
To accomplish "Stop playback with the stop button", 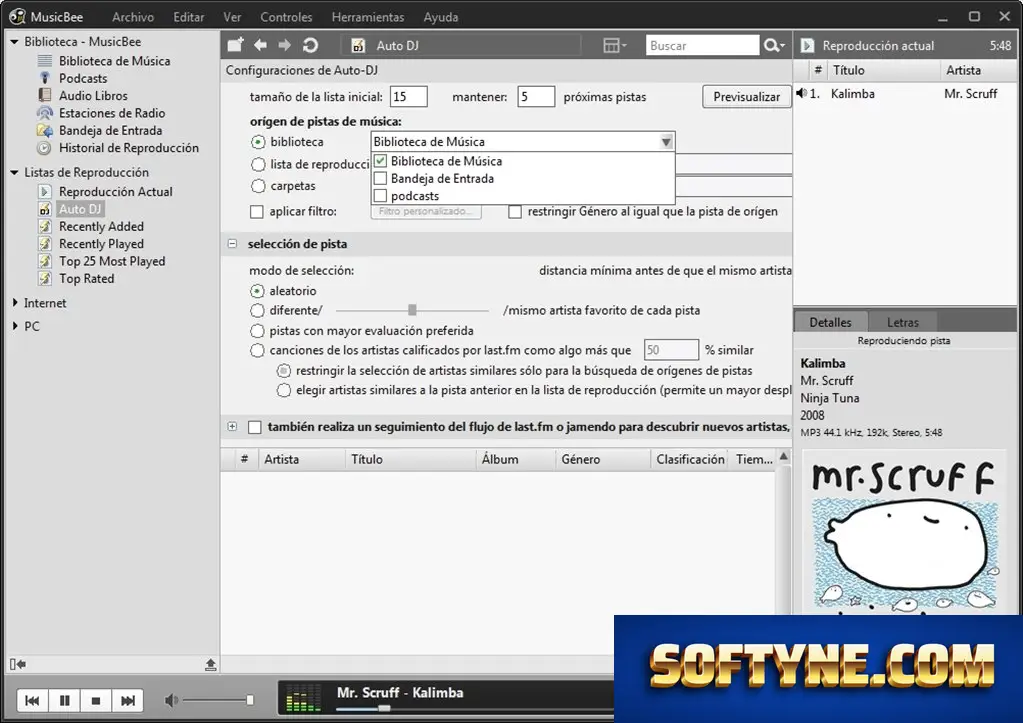I will (96, 700).
